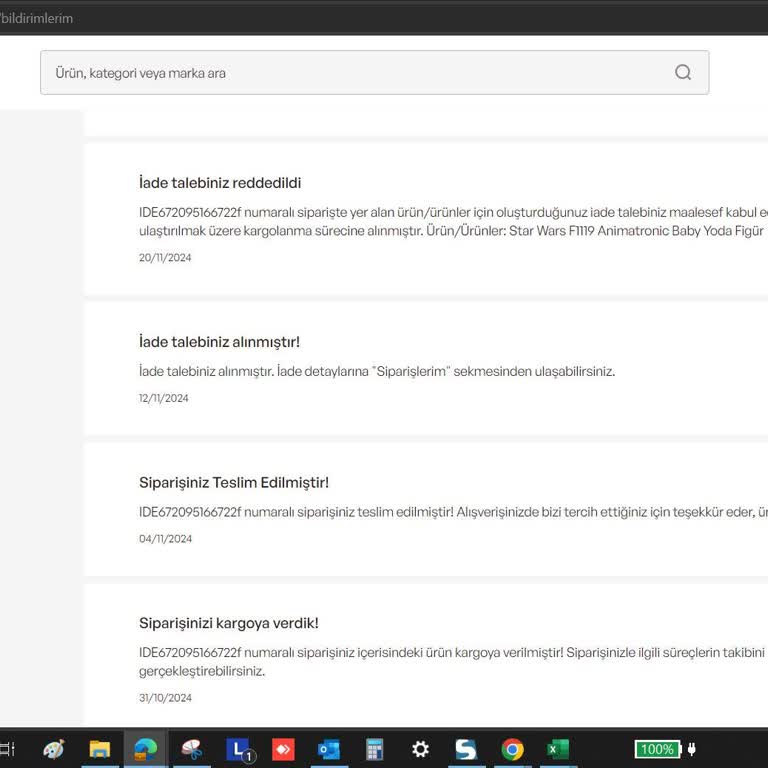Click the power plug charging icon
The width and height of the screenshot is (768, 768).
coord(692,749)
